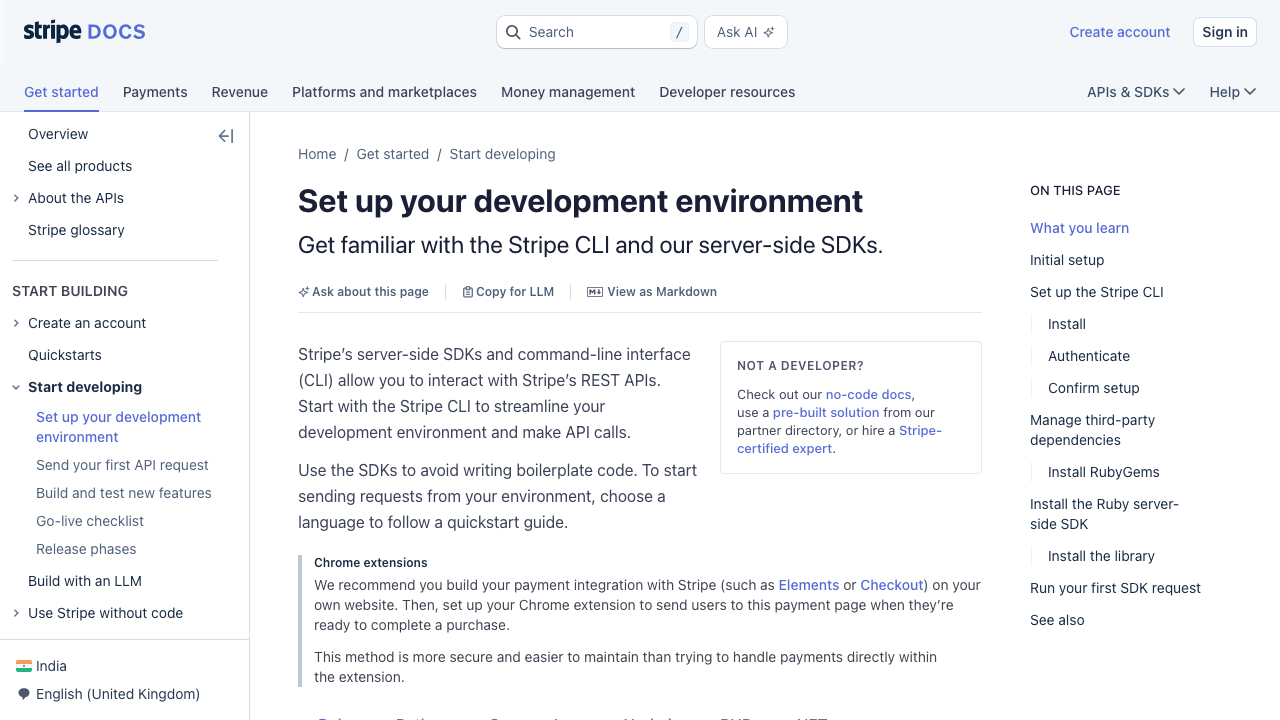Open the Checkout link
The height and width of the screenshot is (720, 1280).
(892, 585)
